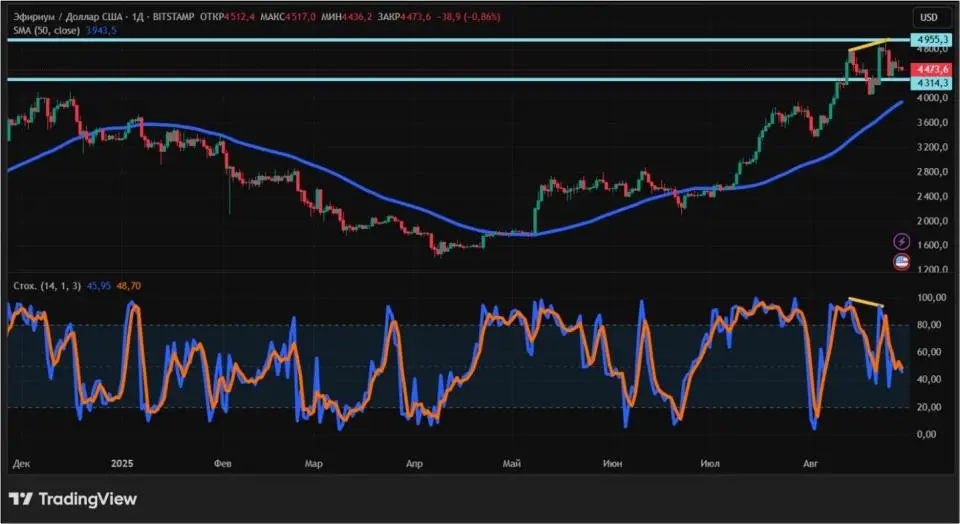Select the yellow trend line on price highs
Viewport: 960px width, 524px height.
click(868, 45)
